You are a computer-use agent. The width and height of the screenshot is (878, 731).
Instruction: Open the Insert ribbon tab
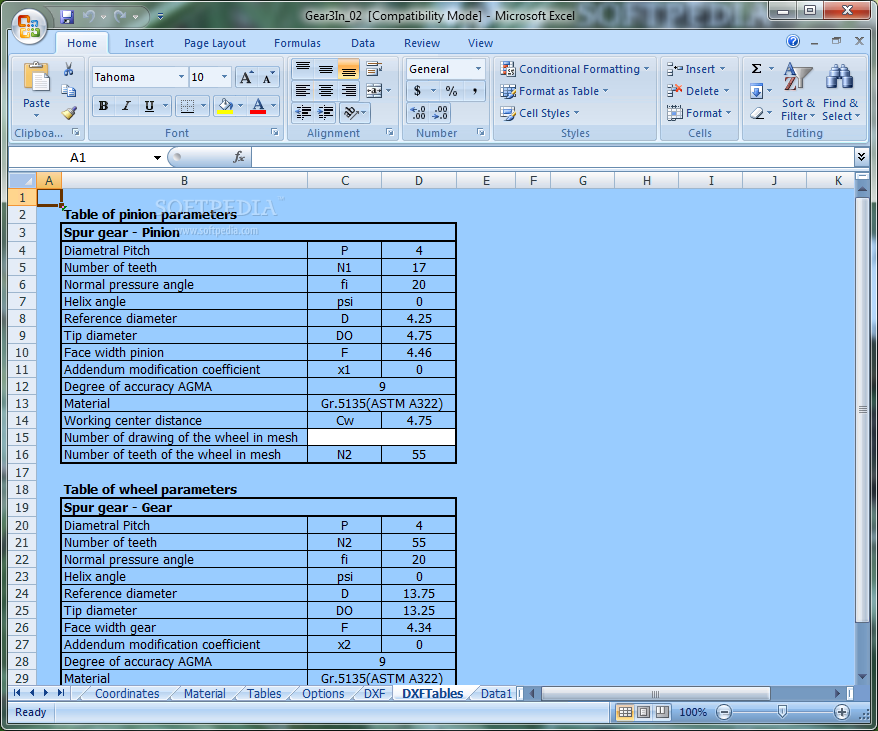click(x=139, y=43)
